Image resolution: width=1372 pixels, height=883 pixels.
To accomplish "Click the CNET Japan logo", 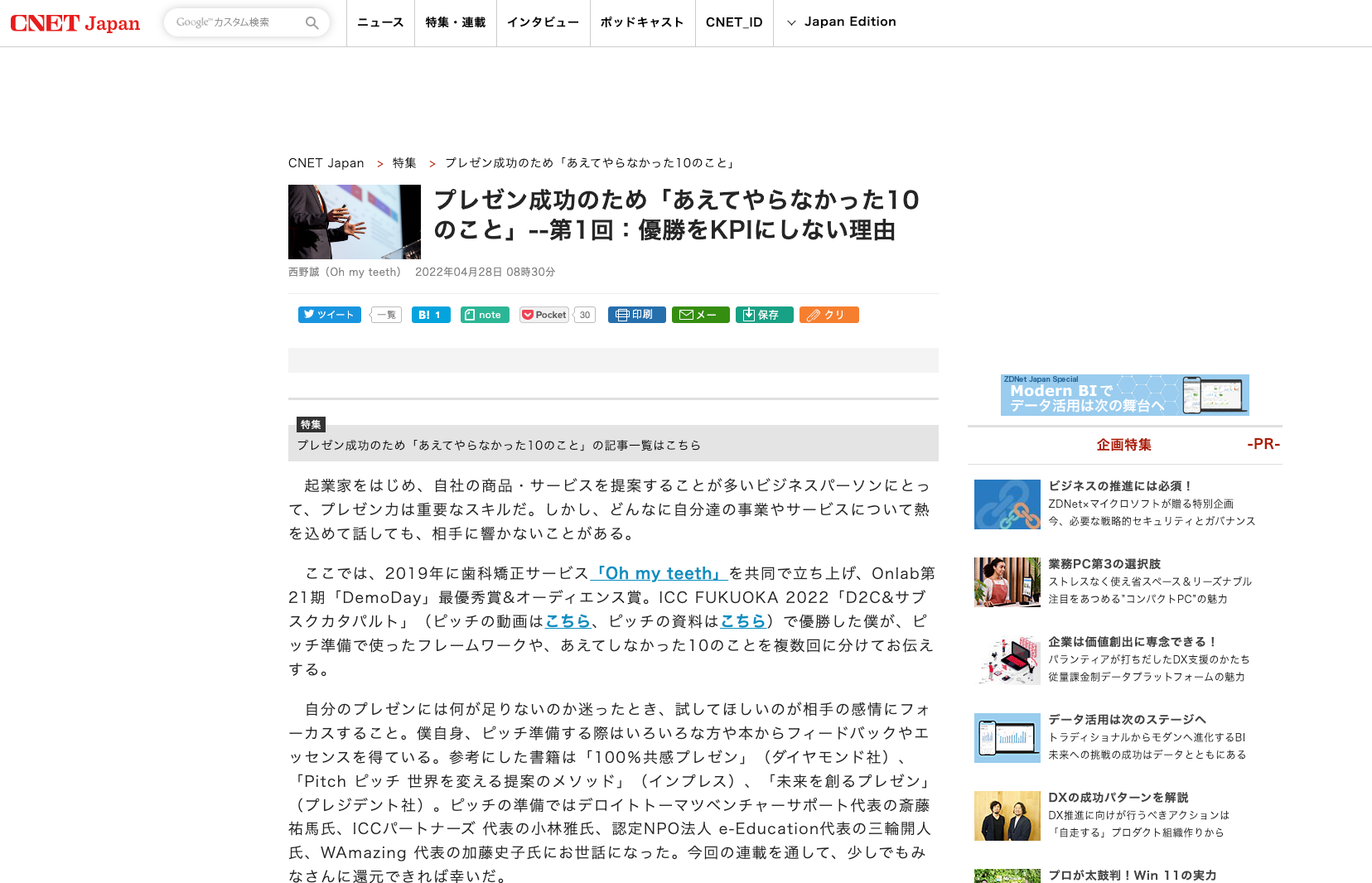I will point(74,22).
